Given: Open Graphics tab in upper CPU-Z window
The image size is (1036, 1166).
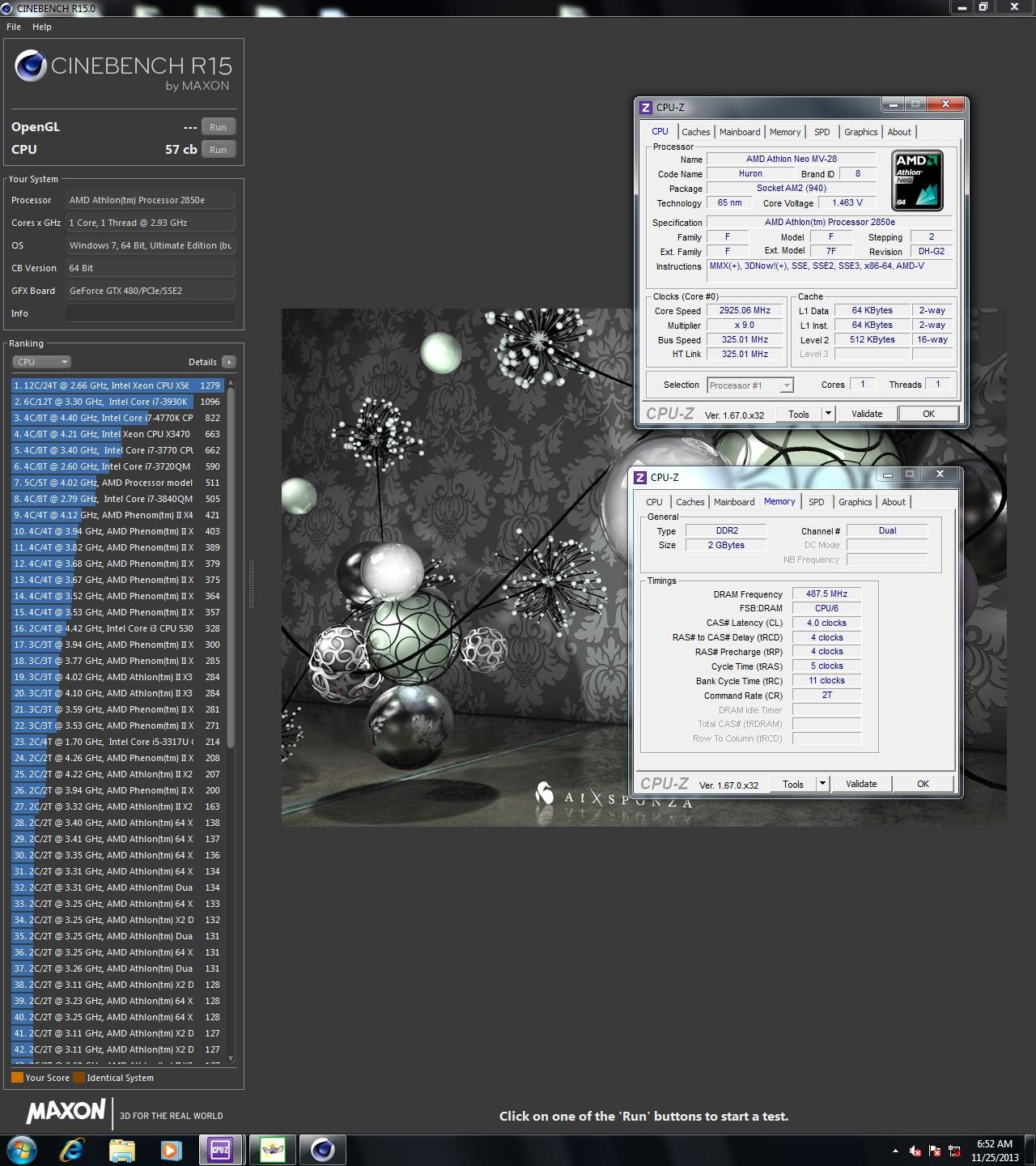Looking at the screenshot, I should coord(860,132).
